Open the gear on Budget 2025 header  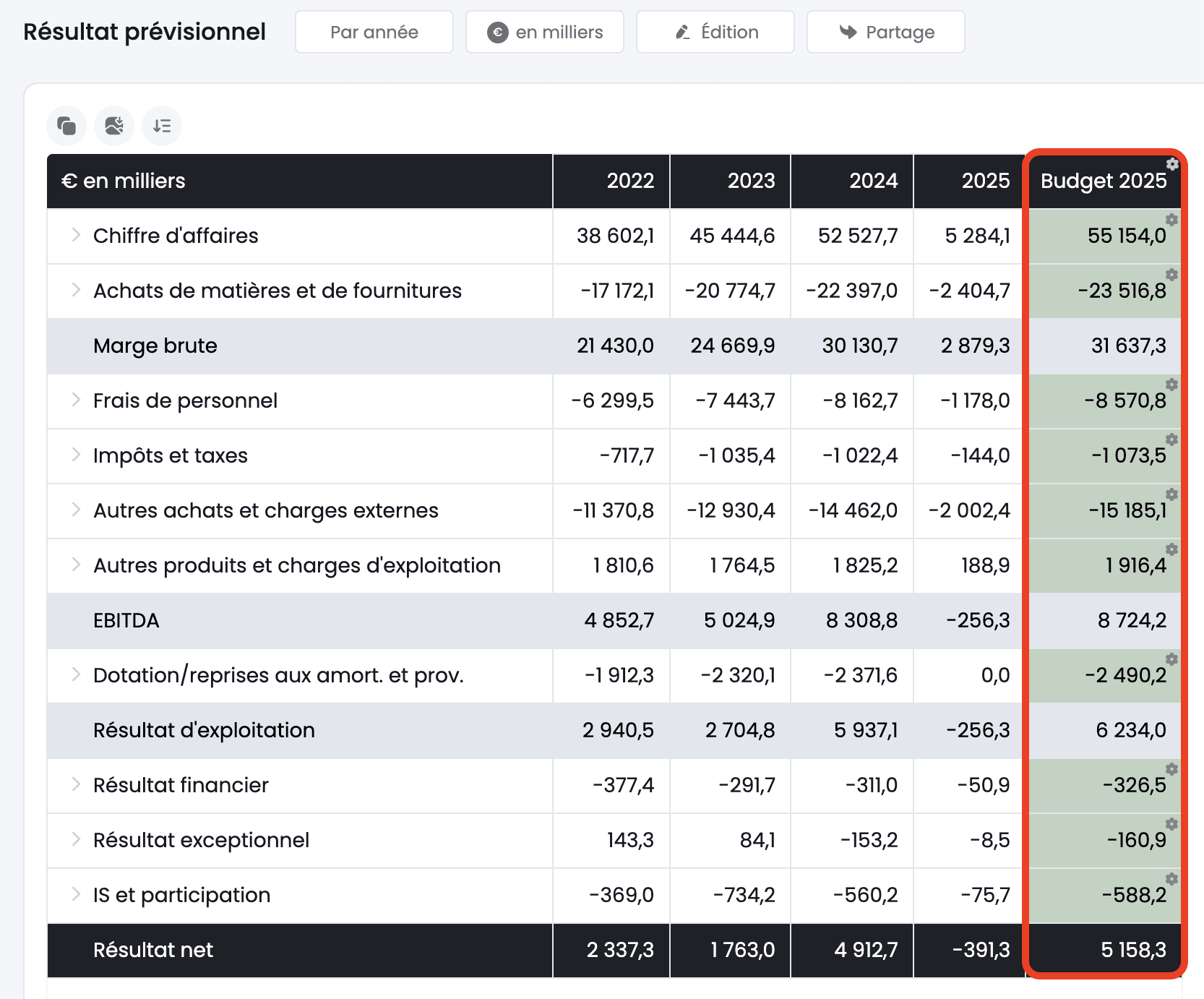point(1172,165)
